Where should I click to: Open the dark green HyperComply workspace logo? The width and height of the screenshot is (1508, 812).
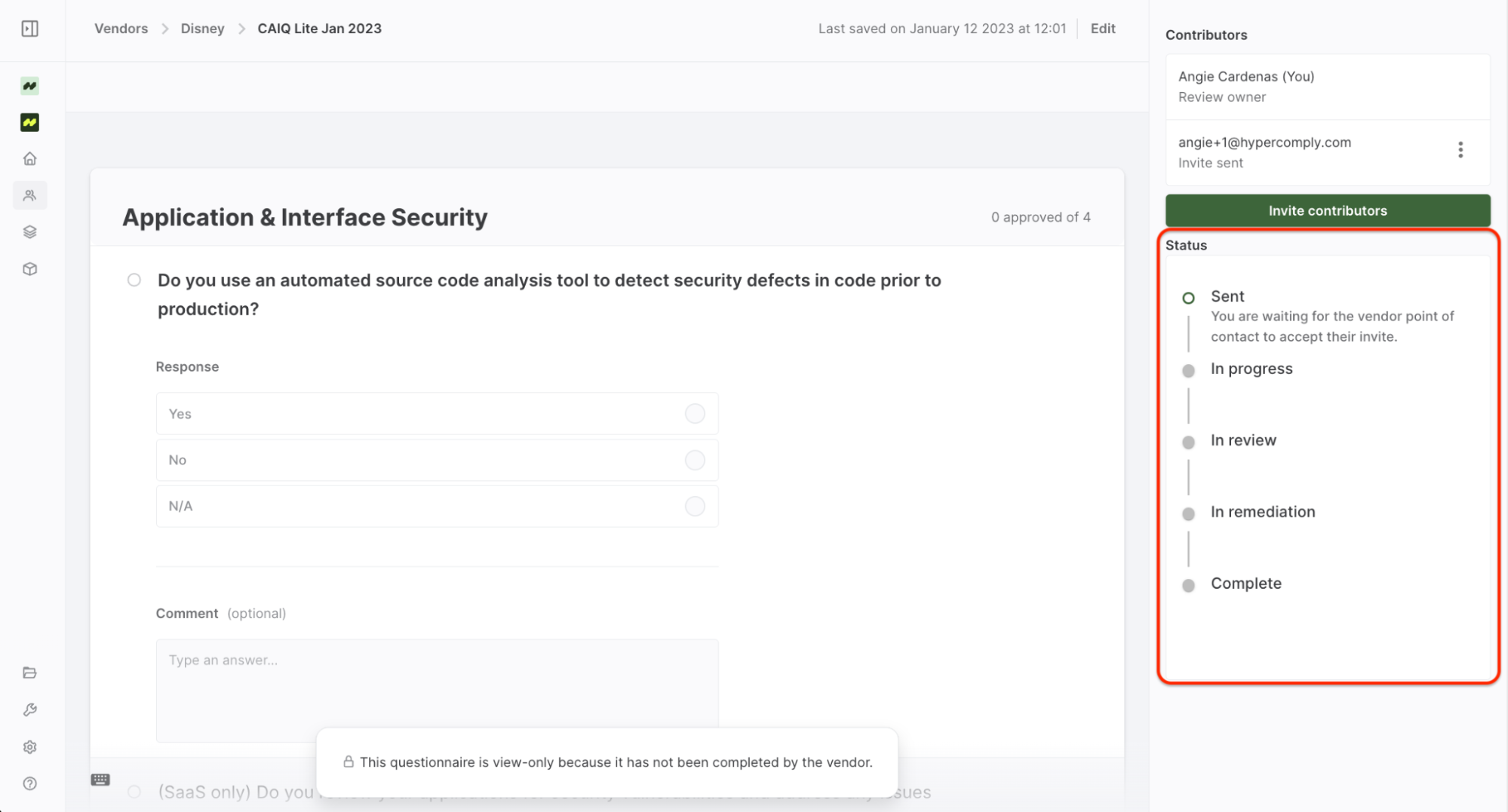(29, 122)
